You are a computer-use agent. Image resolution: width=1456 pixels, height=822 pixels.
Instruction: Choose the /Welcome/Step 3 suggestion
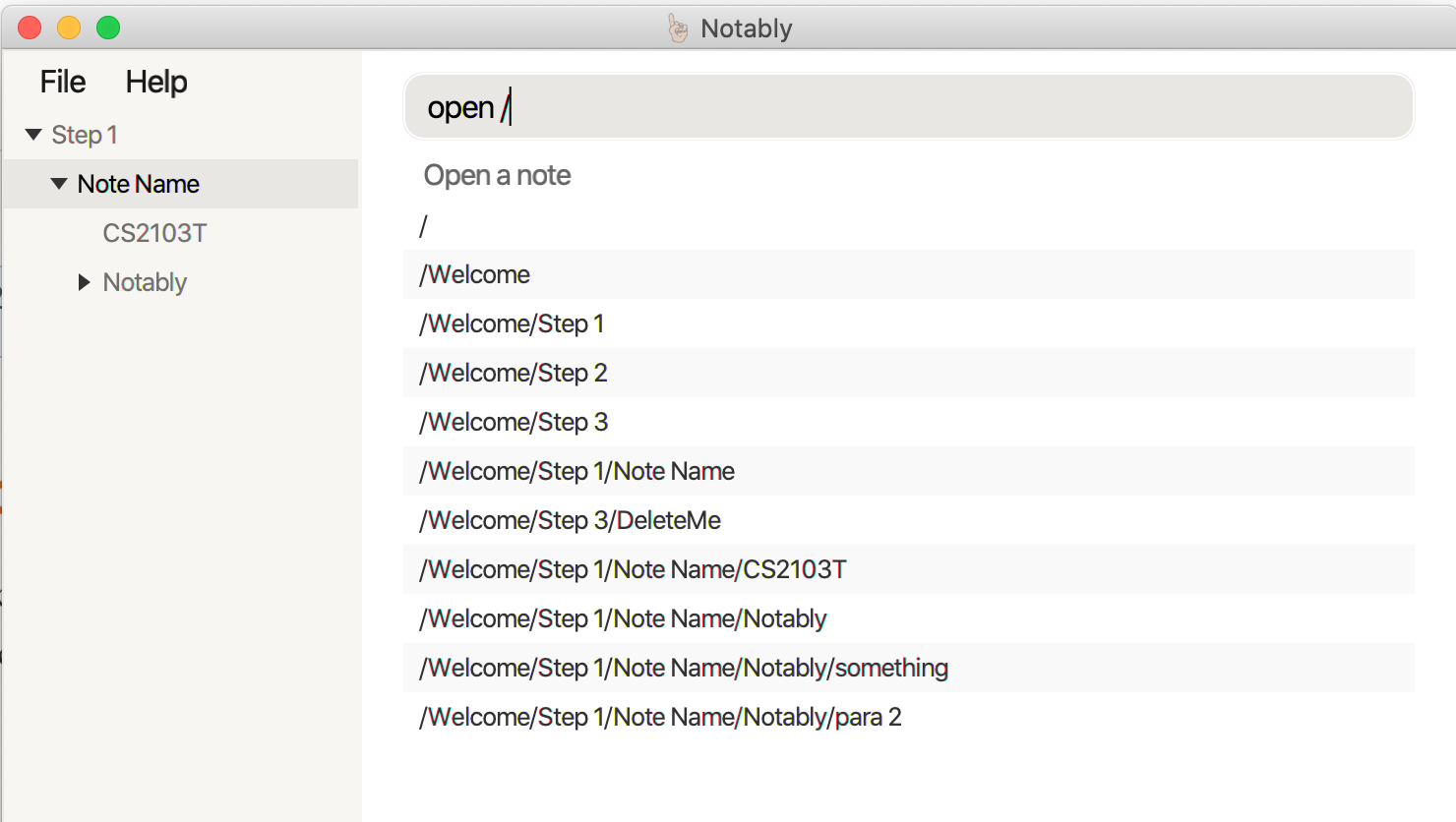tap(909, 422)
